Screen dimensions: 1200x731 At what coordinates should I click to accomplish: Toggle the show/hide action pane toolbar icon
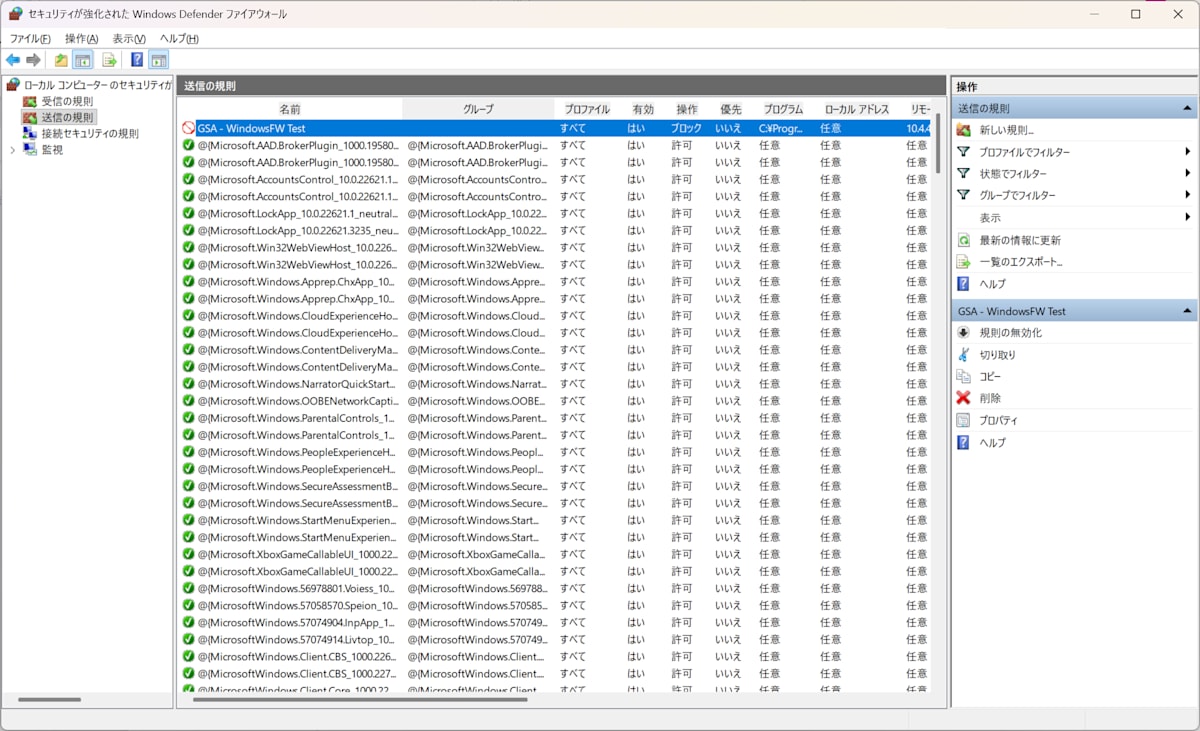(x=158, y=60)
